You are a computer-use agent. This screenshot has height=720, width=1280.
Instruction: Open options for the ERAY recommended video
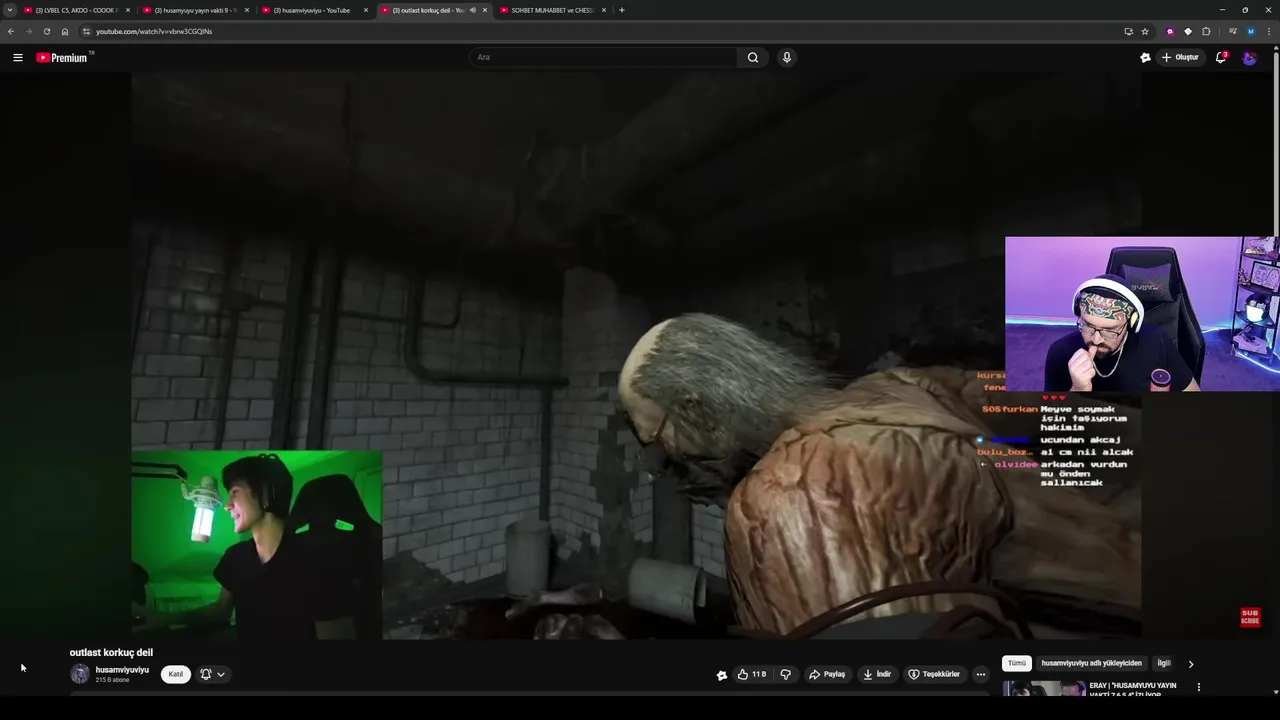[x=1198, y=688]
